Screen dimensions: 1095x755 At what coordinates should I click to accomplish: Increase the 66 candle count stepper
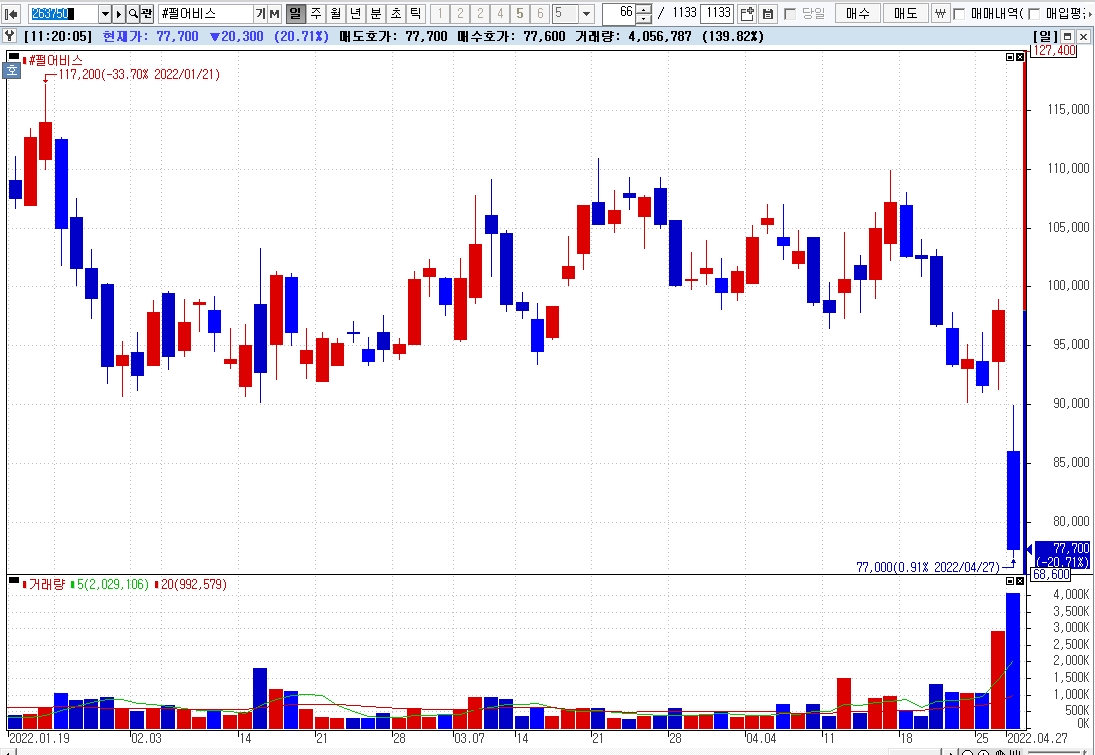(645, 9)
